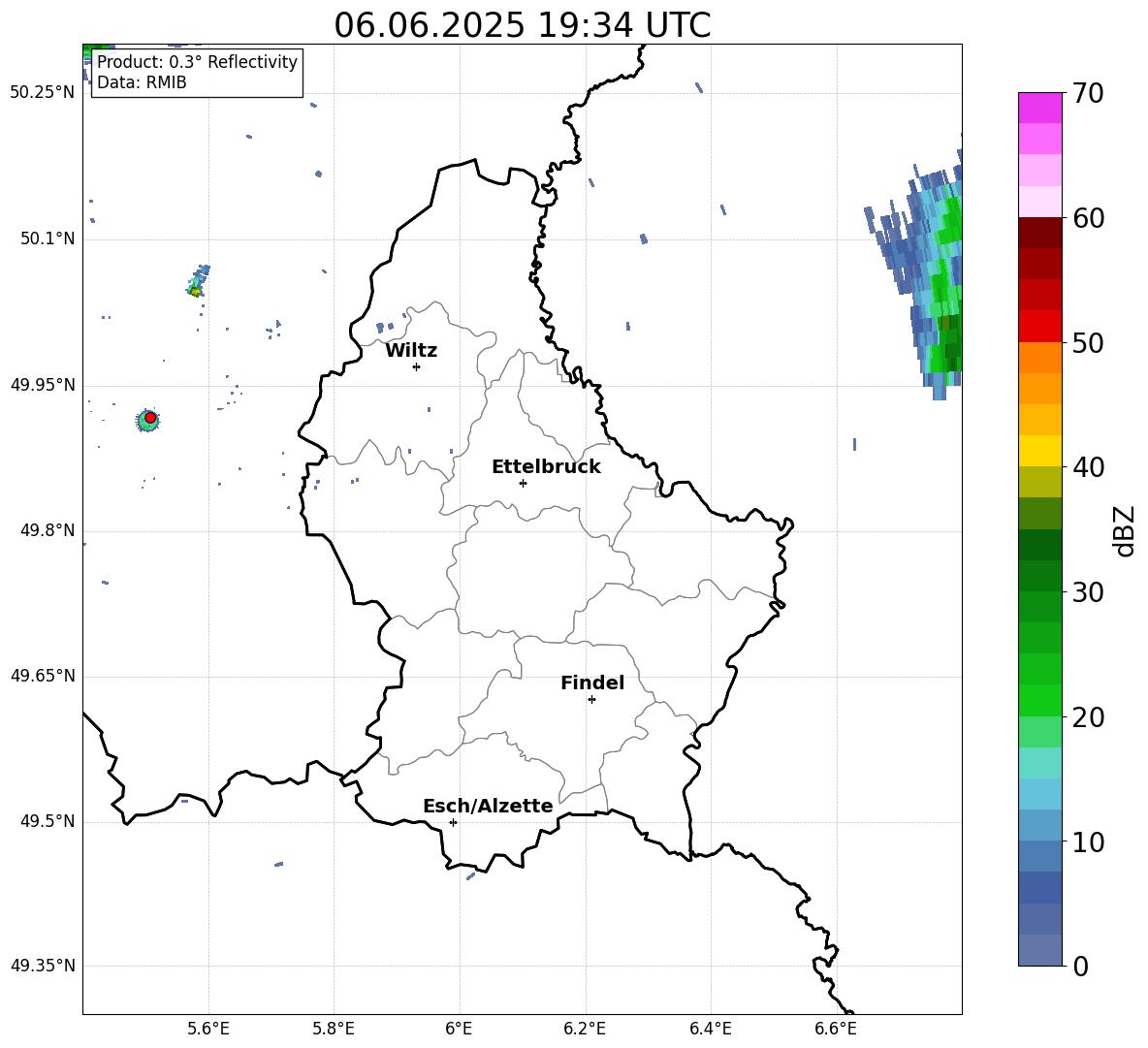
Task: Click the small echo cell near 50.05°N 5.58°E
Action: pos(197,282)
